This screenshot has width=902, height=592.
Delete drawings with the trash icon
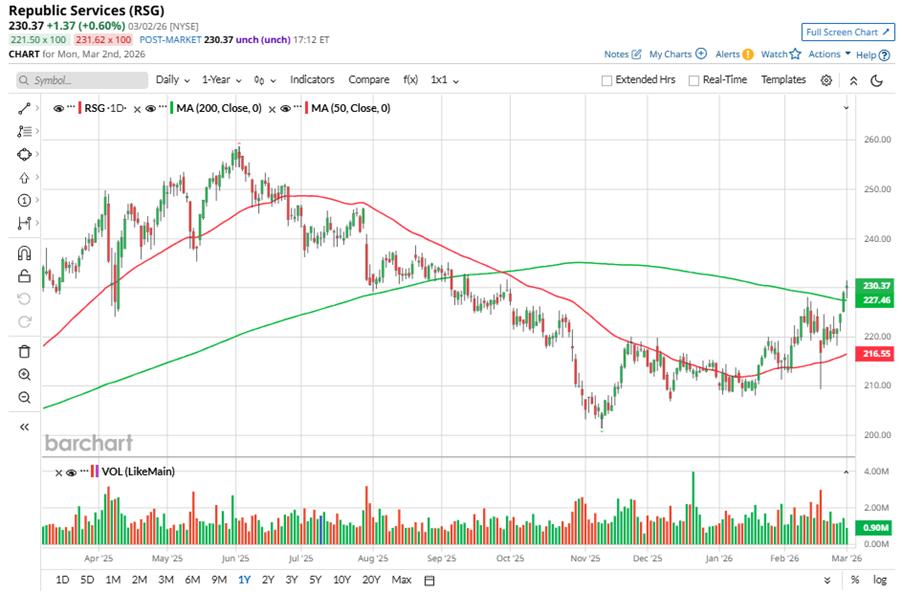pyautogui.click(x=24, y=352)
